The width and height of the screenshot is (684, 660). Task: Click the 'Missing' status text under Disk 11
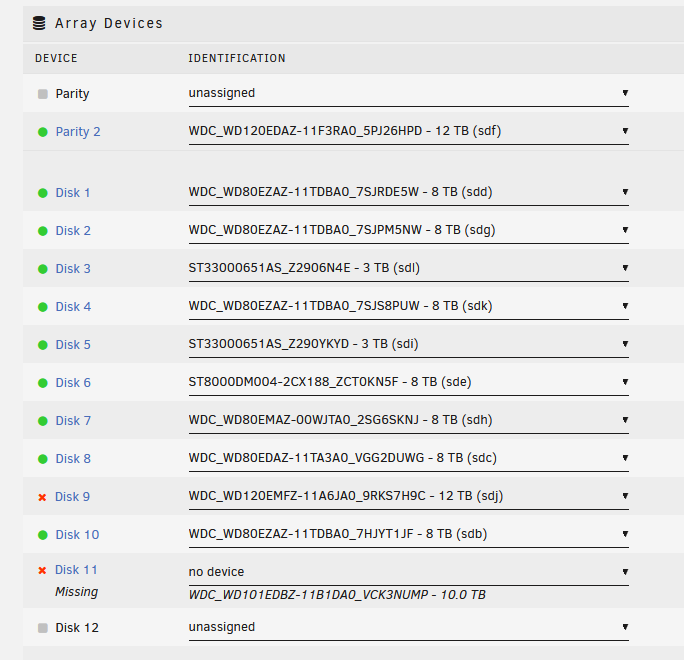click(x=76, y=592)
